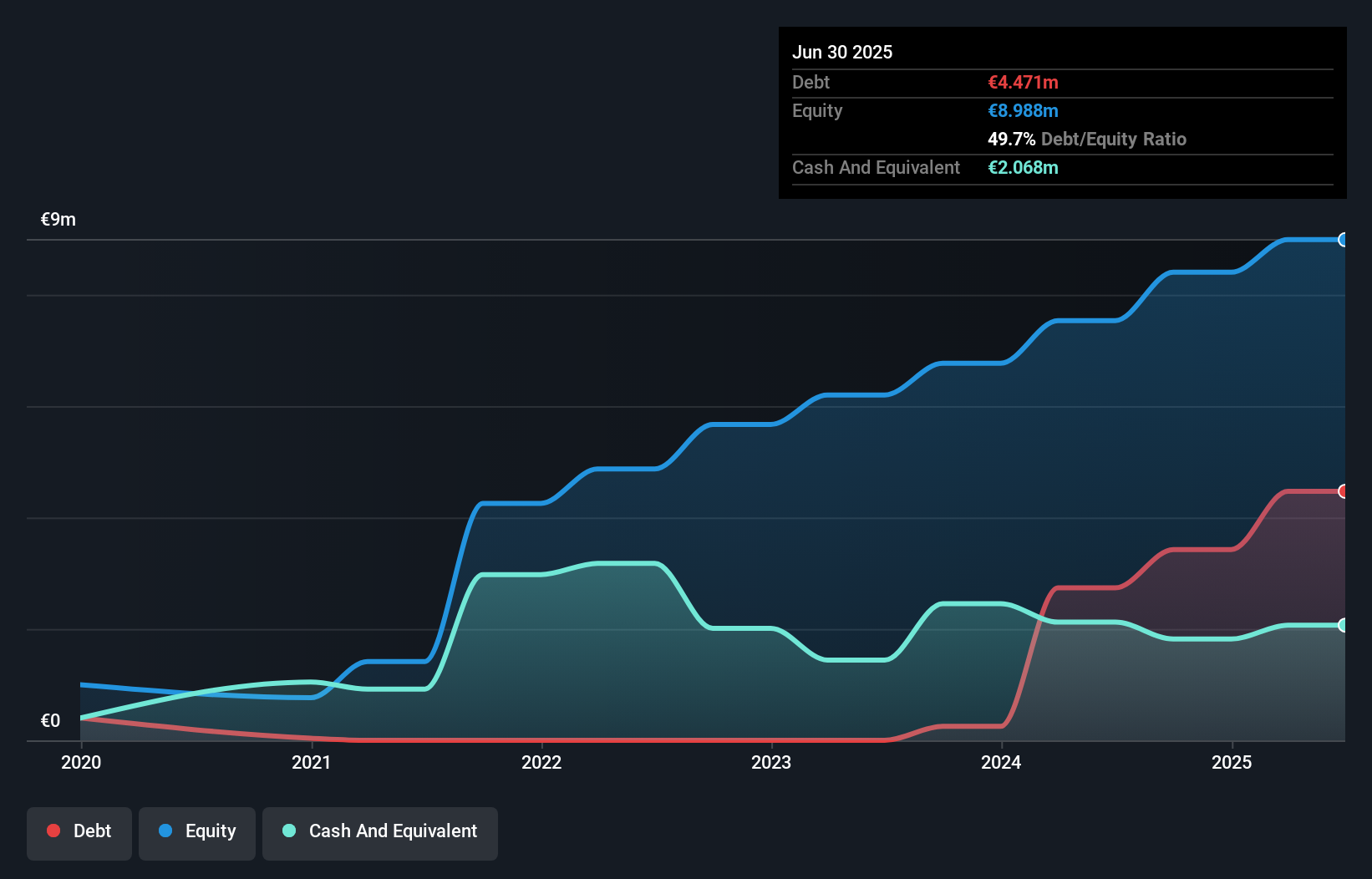This screenshot has width=1372, height=879.
Task: Select the Equity endpoint marker on the chart
Action: [1344, 240]
